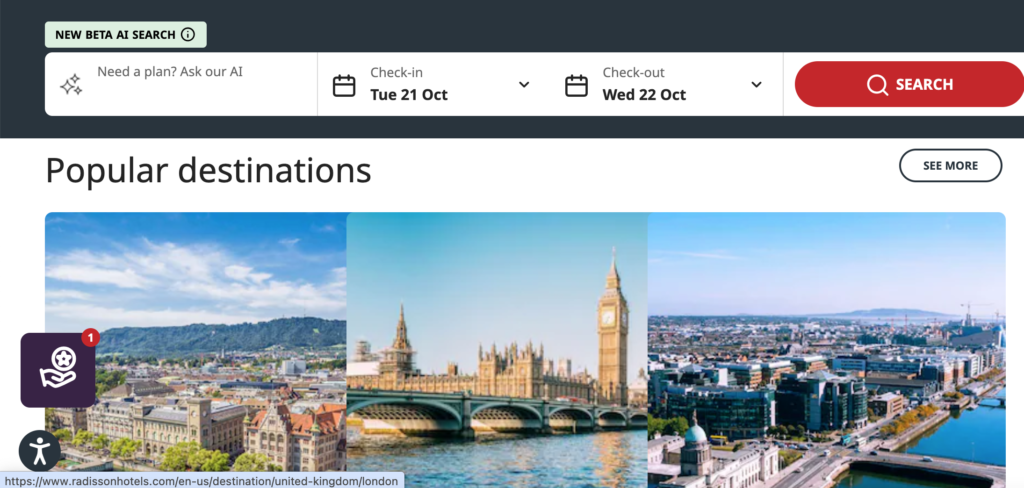Click the Check-in calendar icon
This screenshot has height=488, width=1024.
[x=344, y=85]
